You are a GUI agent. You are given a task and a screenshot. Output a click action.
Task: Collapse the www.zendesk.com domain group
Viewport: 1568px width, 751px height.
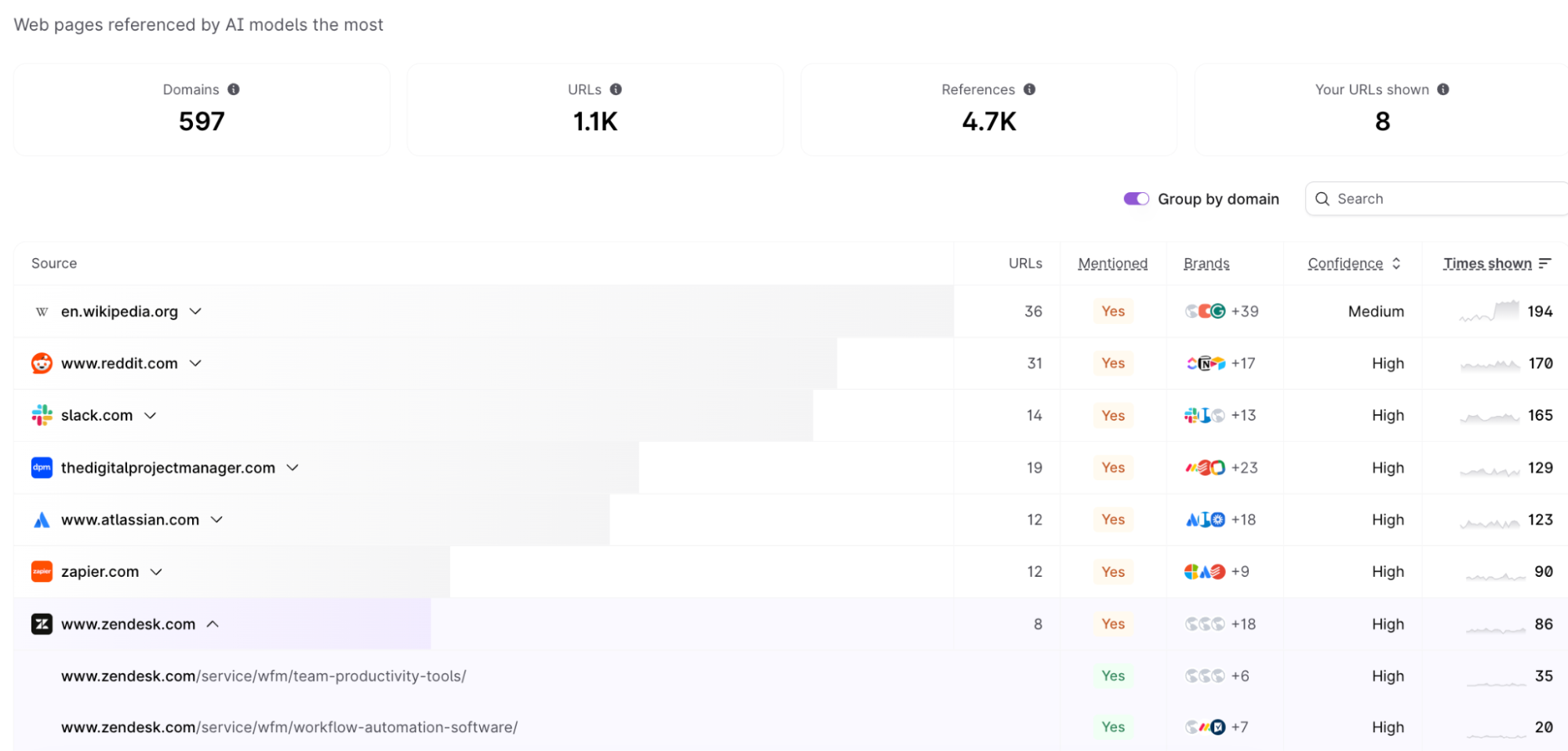tap(213, 624)
